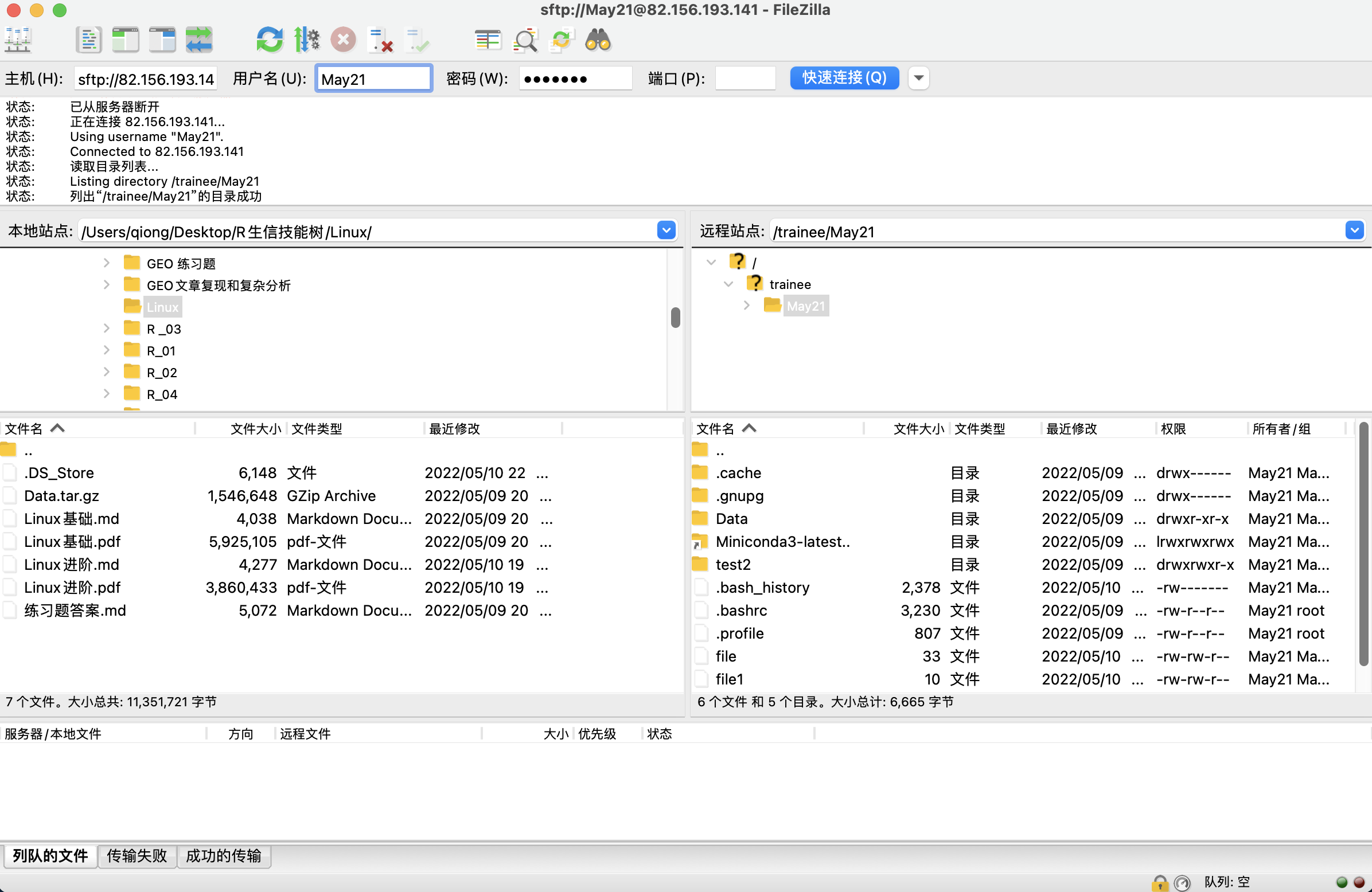Click the encryption lock status icon
The height and width of the screenshot is (892, 1372).
pyautogui.click(x=1160, y=882)
